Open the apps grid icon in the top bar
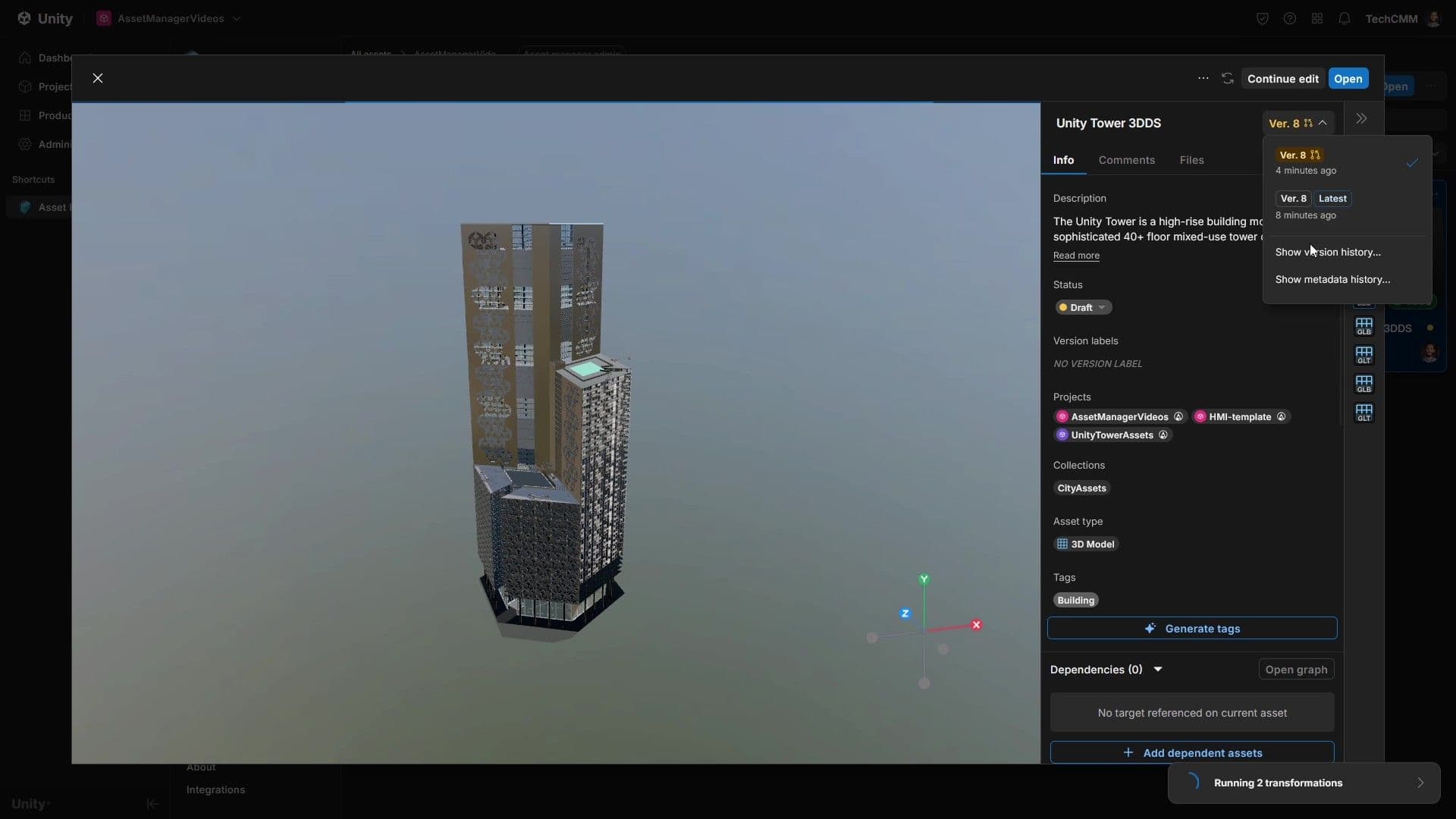 1316,18
